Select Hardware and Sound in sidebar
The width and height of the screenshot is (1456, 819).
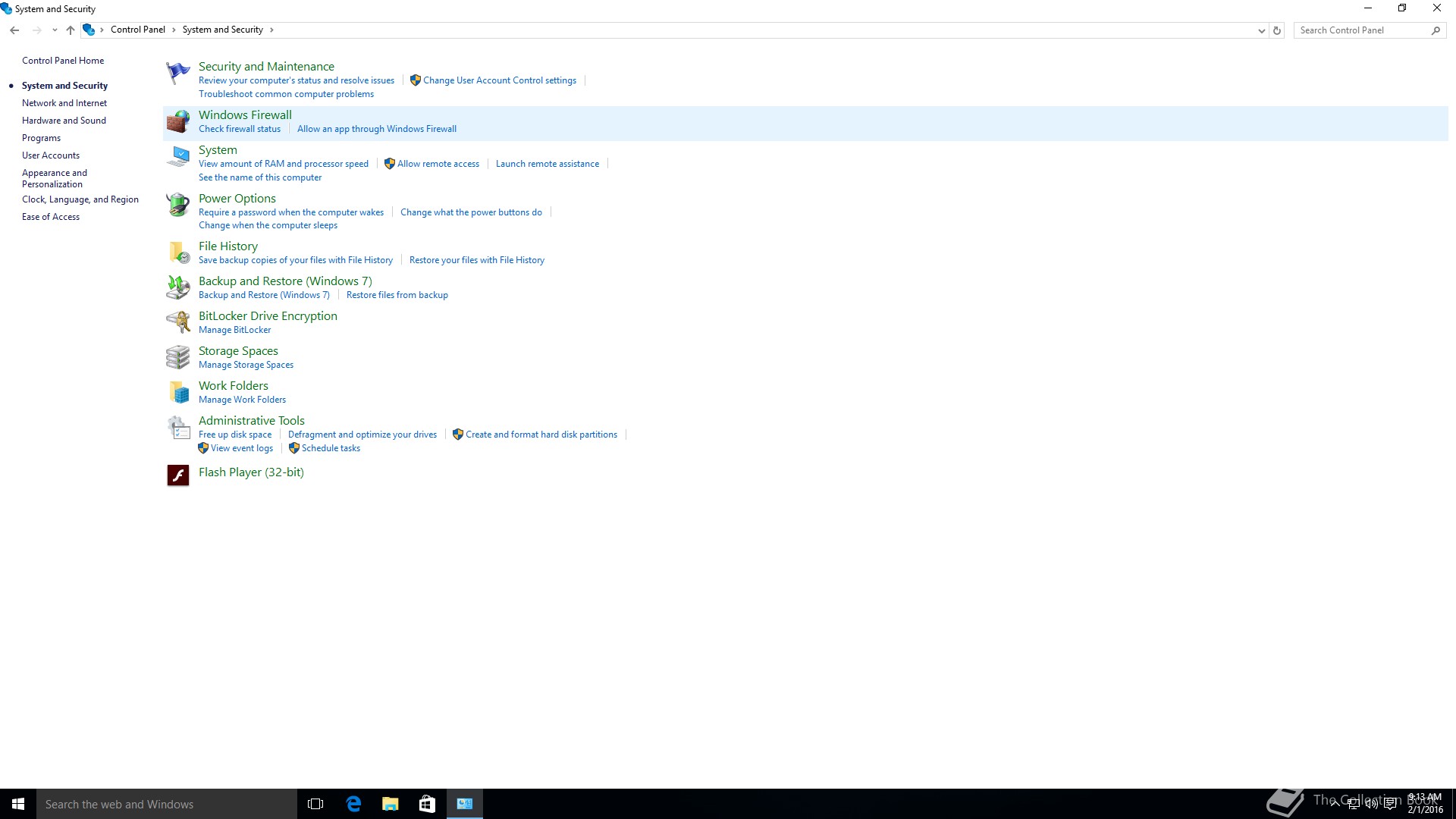(64, 121)
